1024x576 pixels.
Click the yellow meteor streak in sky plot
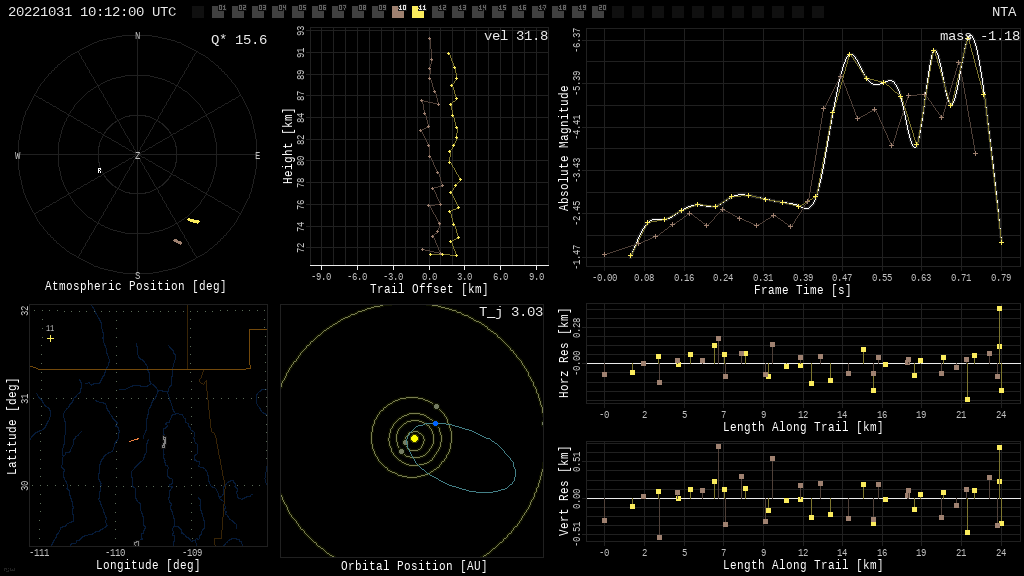click(x=193, y=221)
